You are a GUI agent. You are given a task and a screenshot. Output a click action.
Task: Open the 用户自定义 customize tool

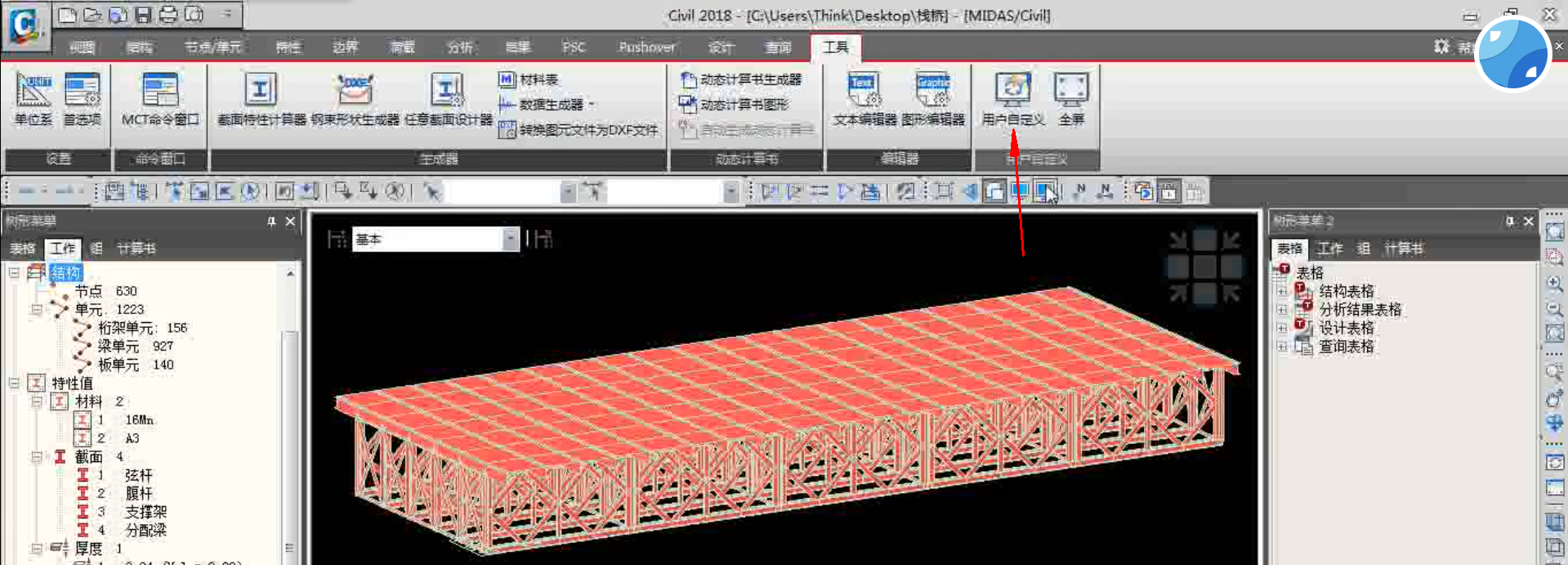click(x=1013, y=99)
